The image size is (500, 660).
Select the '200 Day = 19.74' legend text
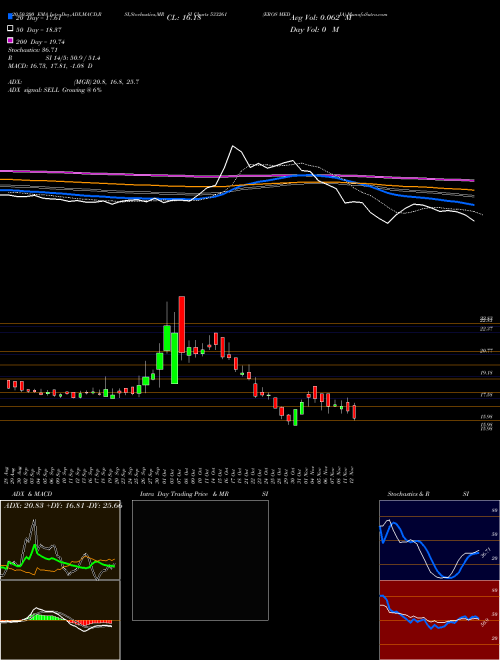40,42
